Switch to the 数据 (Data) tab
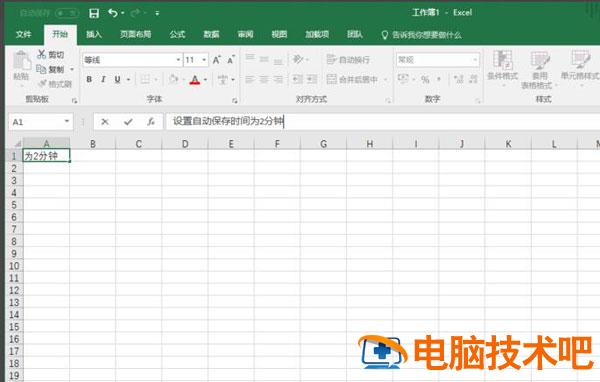The height and width of the screenshot is (382, 600). pos(211,34)
